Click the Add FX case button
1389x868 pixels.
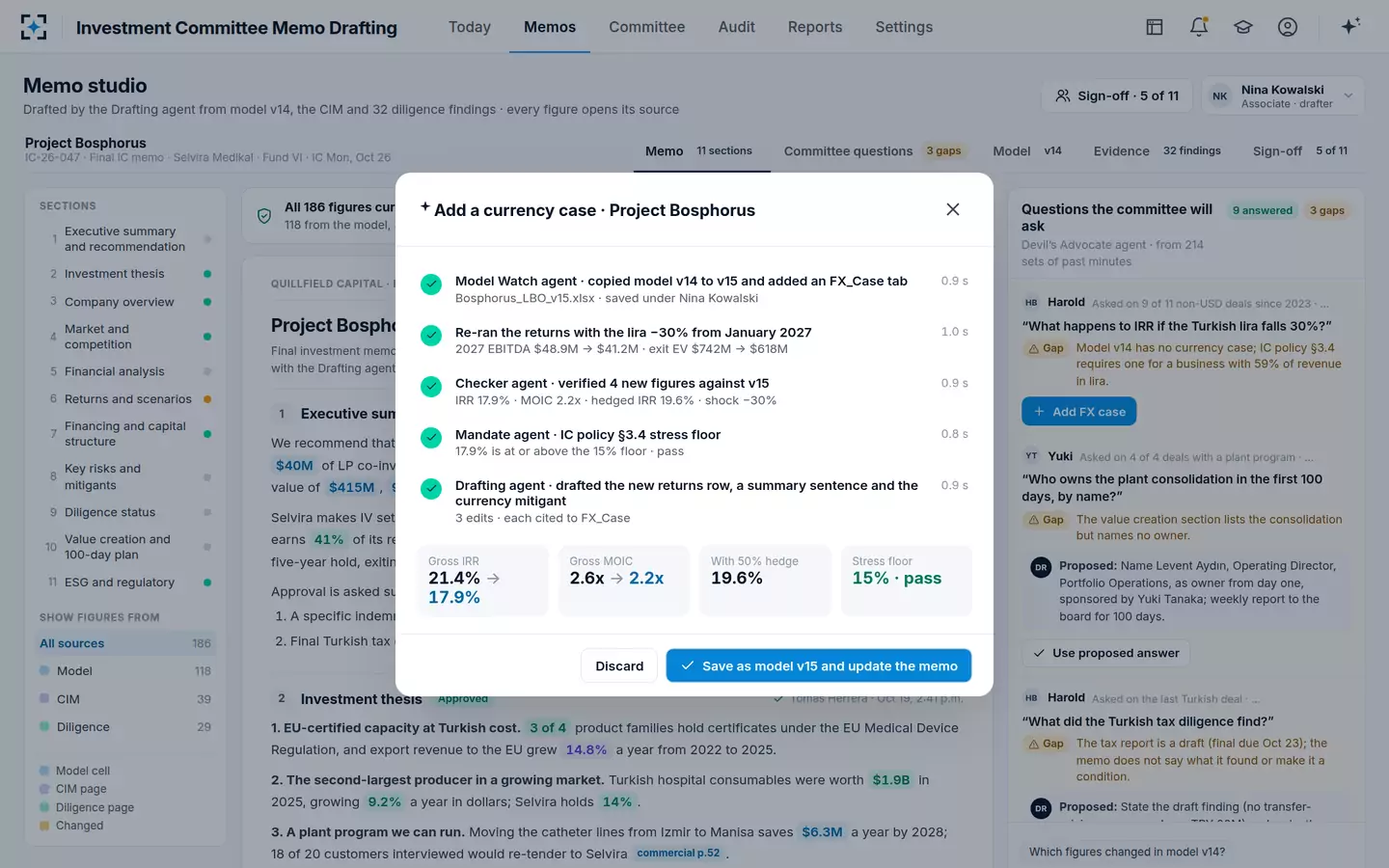1079,412
